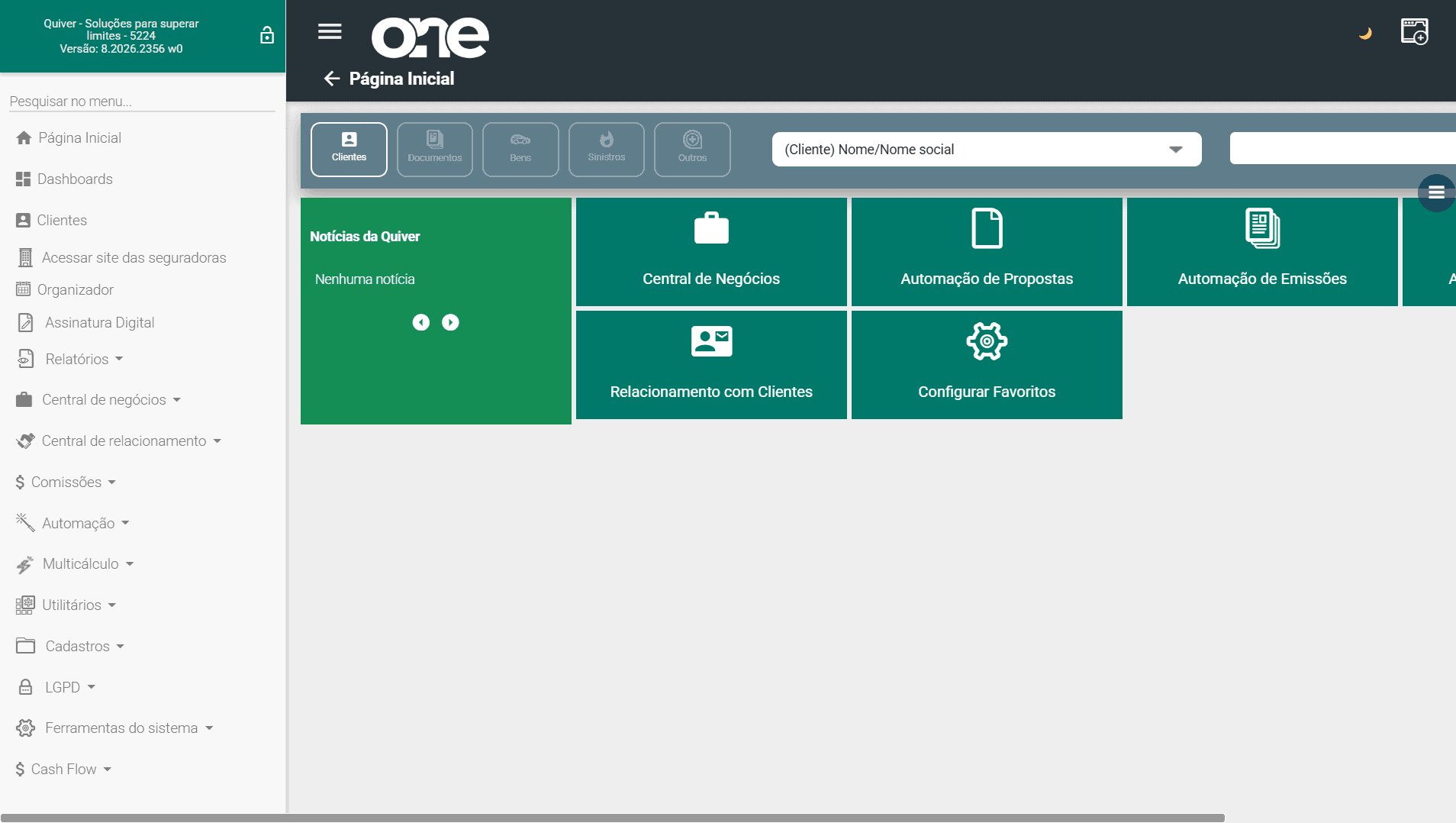Open the Central de Negócios tile
This screenshot has height=823, width=1456.
[x=711, y=252]
